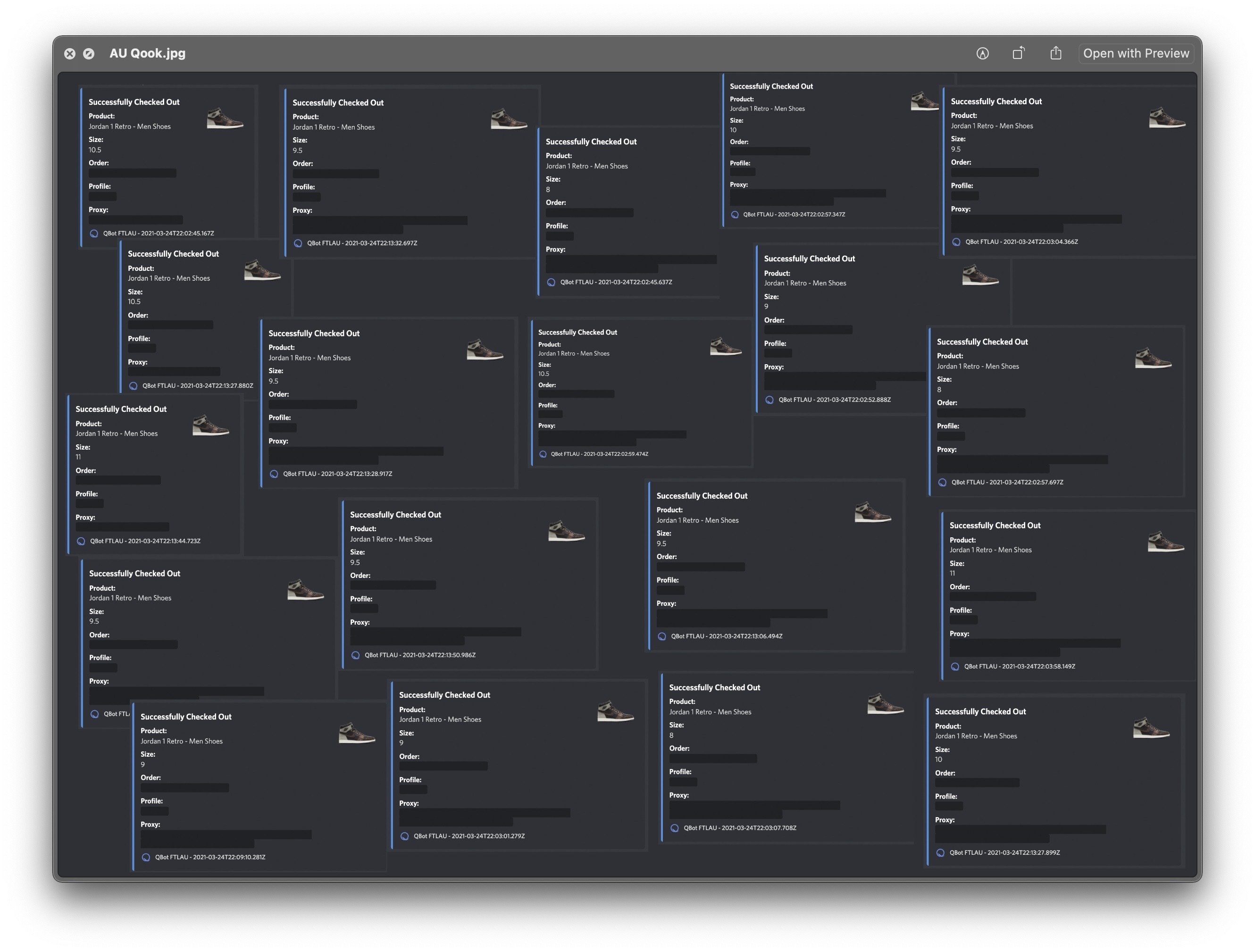Screen dimensions: 1255x952
Task: Click shoe thumbnail in card stamped 22:13:27.899Z
Action: pos(1151,727)
